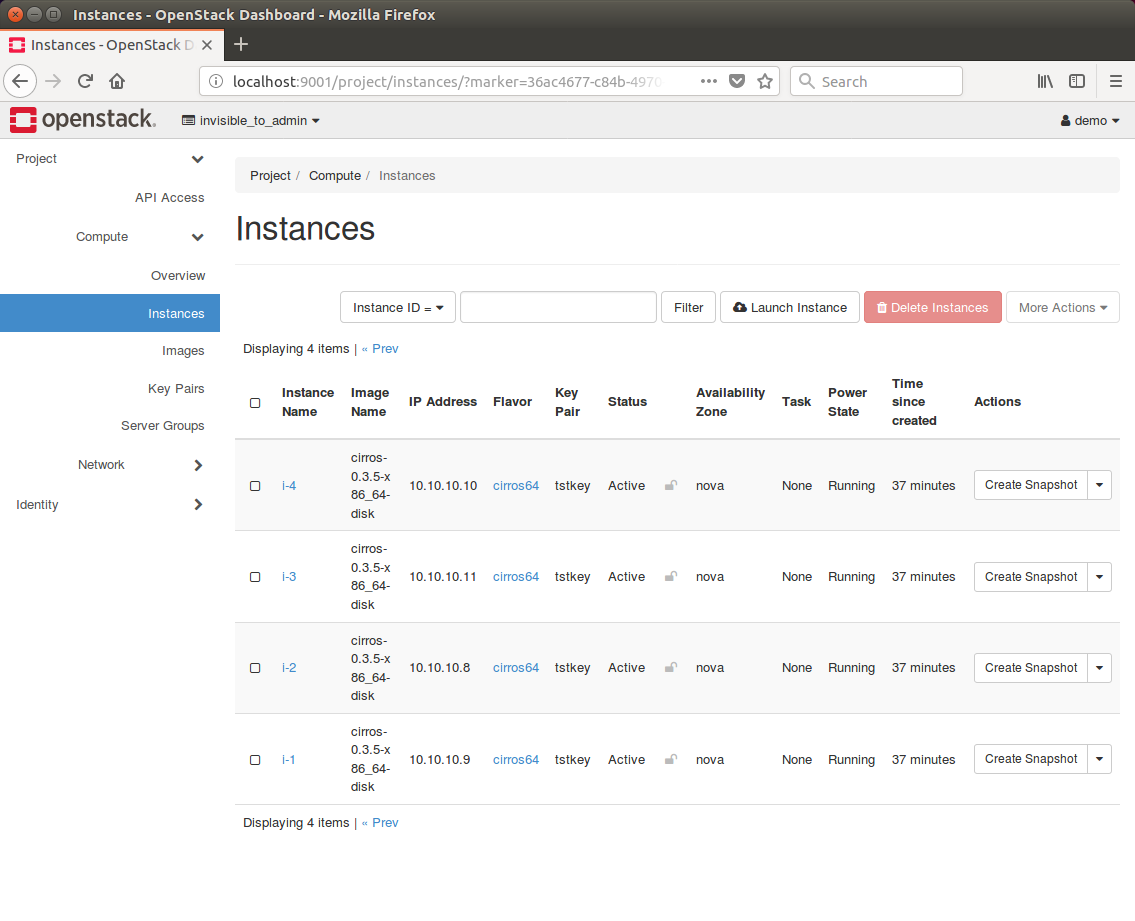Open the Server Groups page
1135x921 pixels.
pyautogui.click(x=162, y=426)
